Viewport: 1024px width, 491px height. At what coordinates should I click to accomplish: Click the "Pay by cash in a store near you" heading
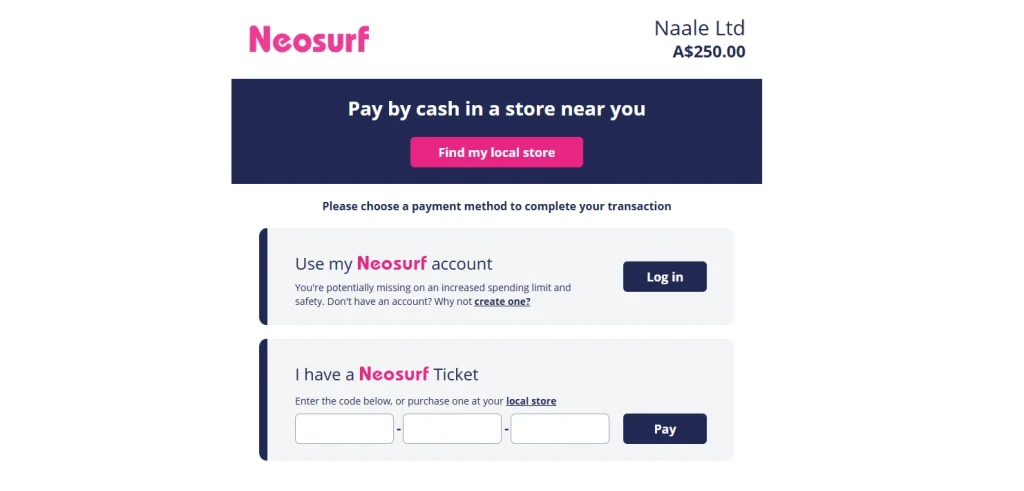point(496,109)
